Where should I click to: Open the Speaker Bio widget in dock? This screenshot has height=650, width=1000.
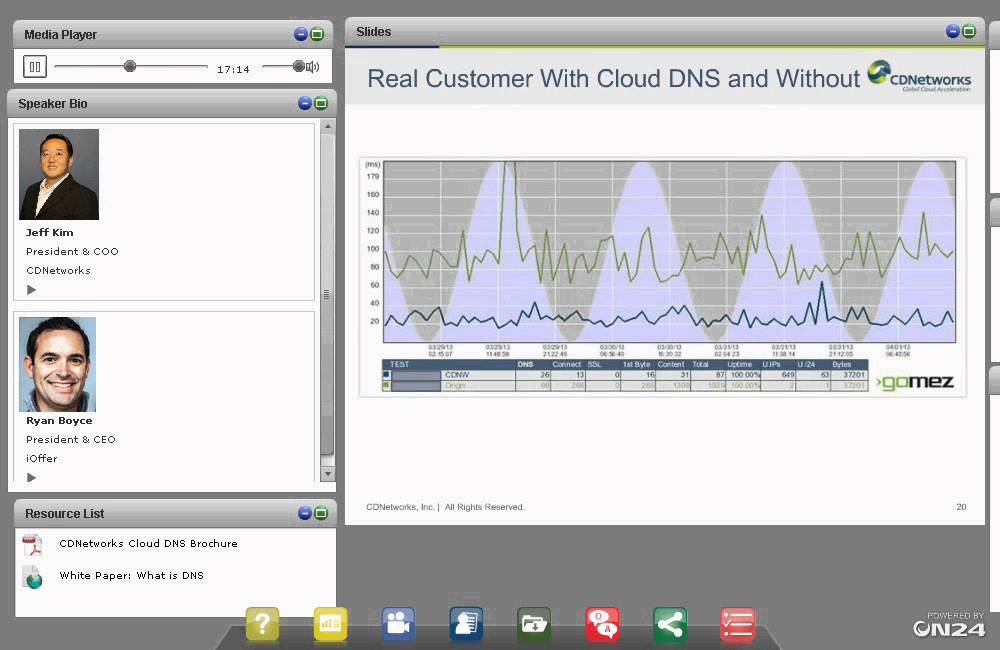(x=466, y=624)
